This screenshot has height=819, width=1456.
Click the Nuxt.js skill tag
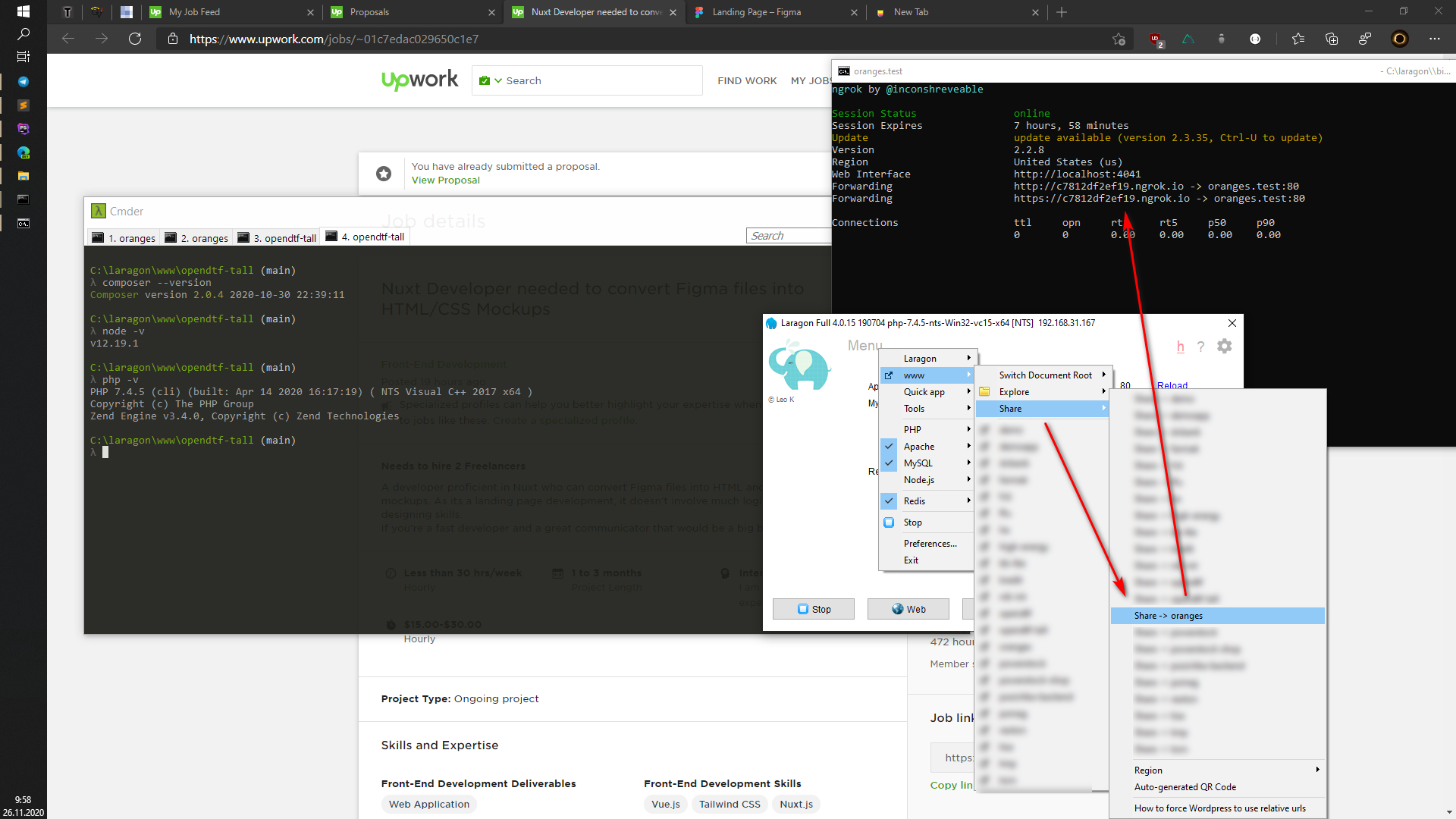tap(796, 805)
